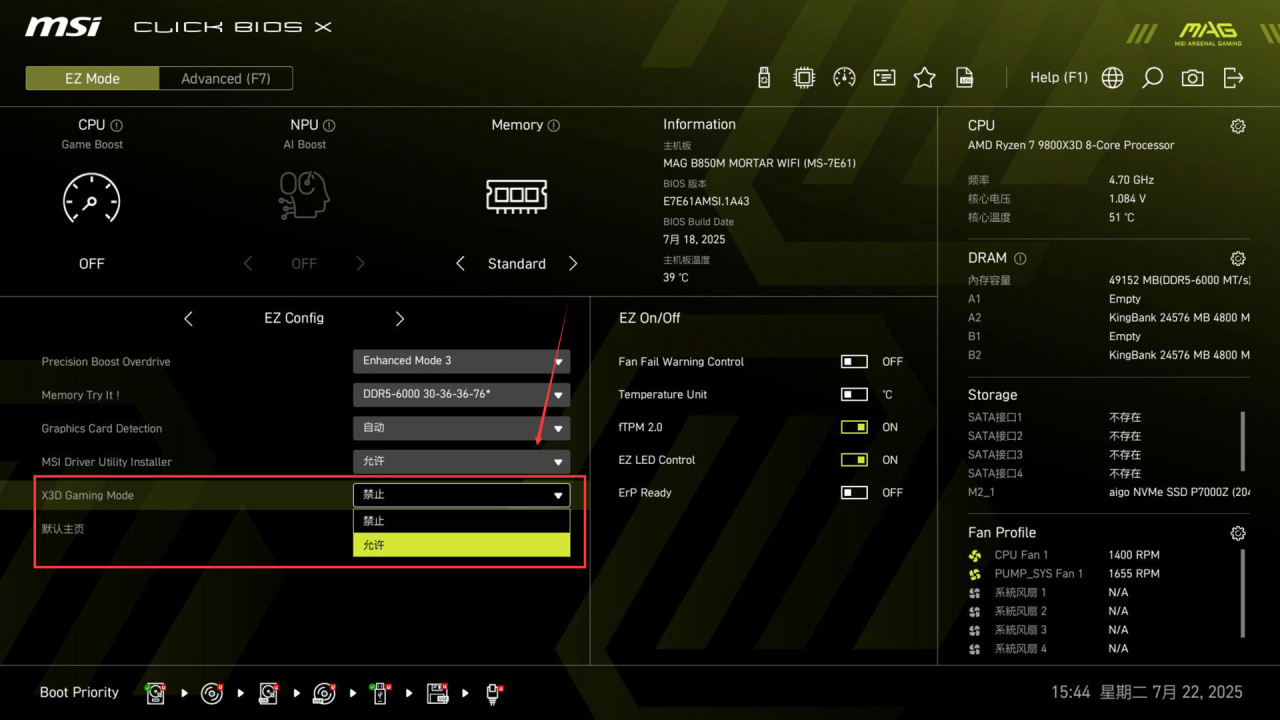This screenshot has height=720, width=1280.
Task: Open Fan Profile settings gear icon
Action: pyautogui.click(x=1238, y=533)
